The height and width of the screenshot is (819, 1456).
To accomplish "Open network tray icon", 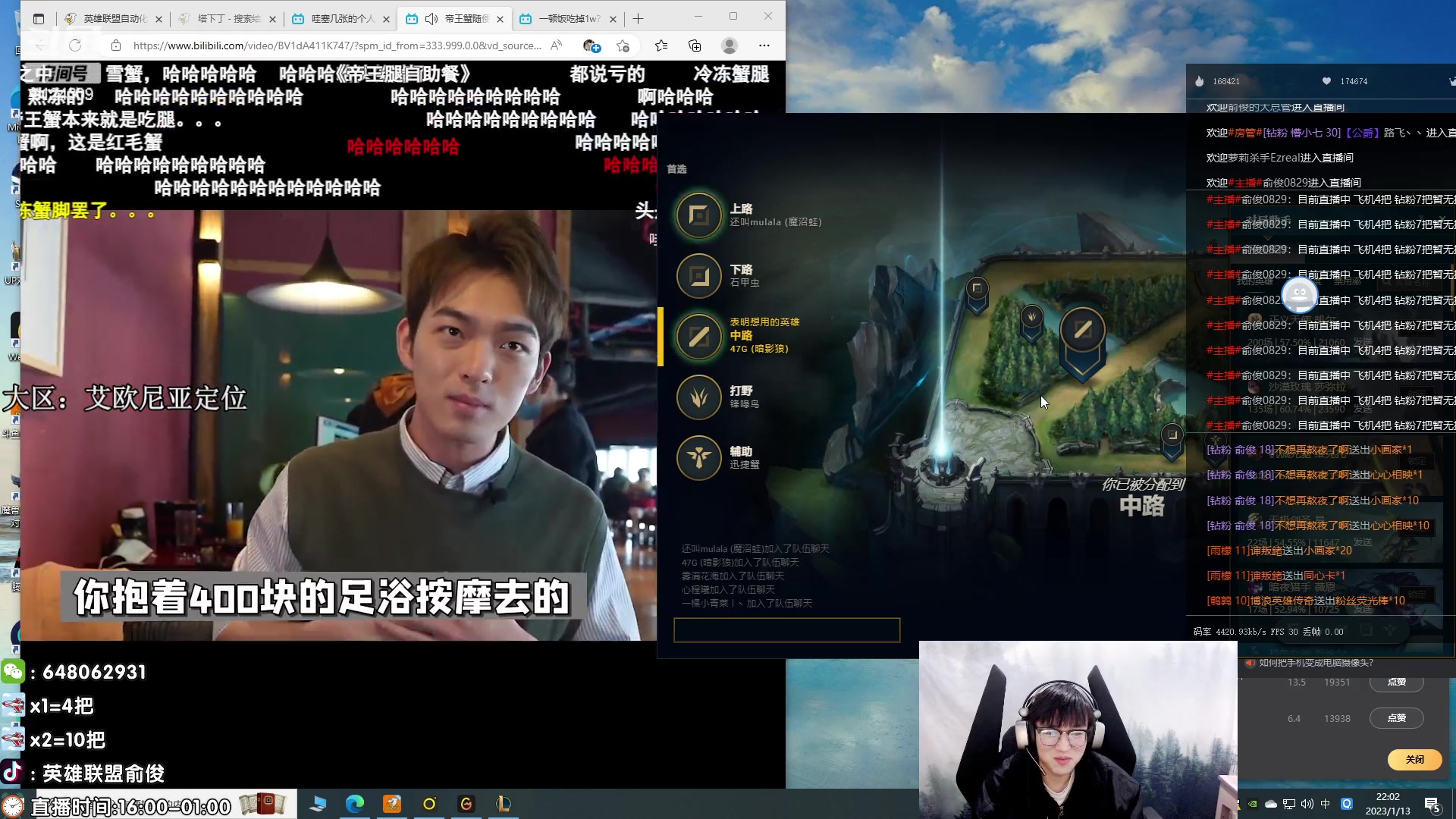I will tap(1289, 804).
